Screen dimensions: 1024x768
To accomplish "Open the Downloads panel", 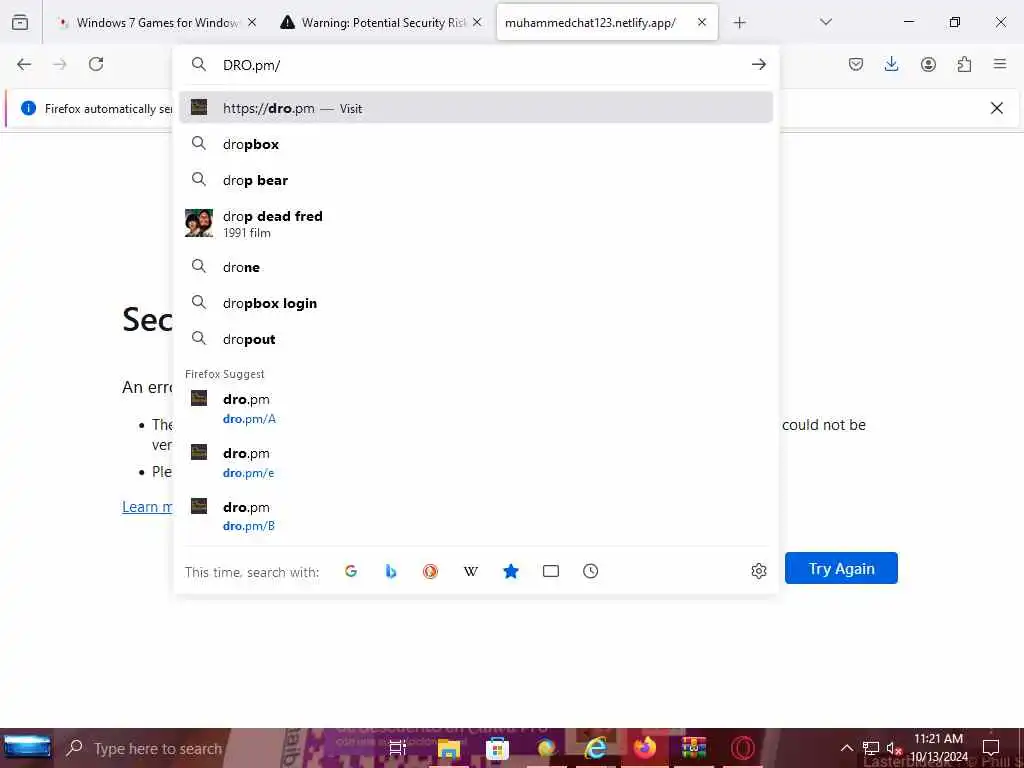I will (x=891, y=64).
